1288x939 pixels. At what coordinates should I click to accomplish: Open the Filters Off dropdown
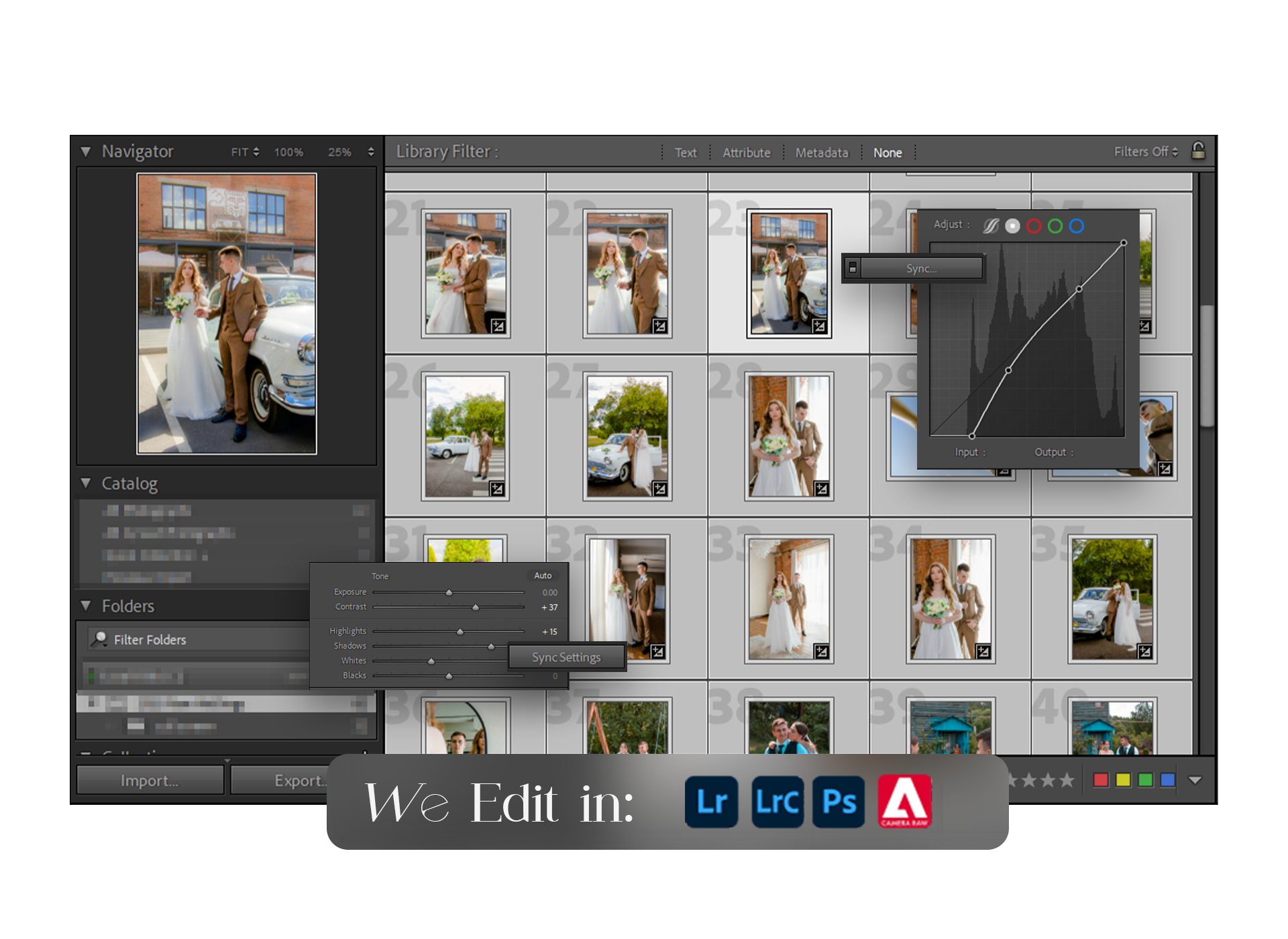click(x=1146, y=152)
